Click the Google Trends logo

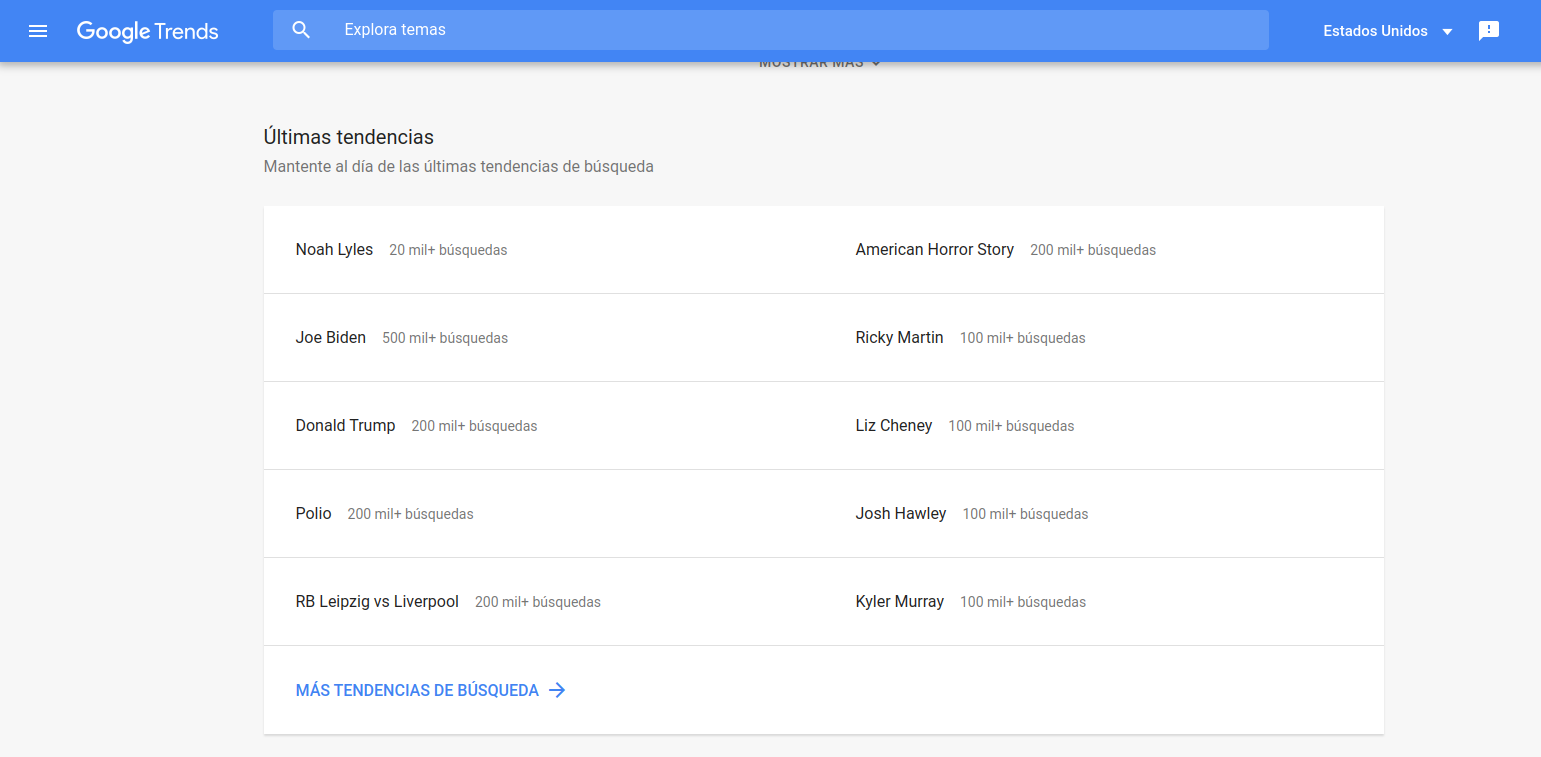[147, 31]
